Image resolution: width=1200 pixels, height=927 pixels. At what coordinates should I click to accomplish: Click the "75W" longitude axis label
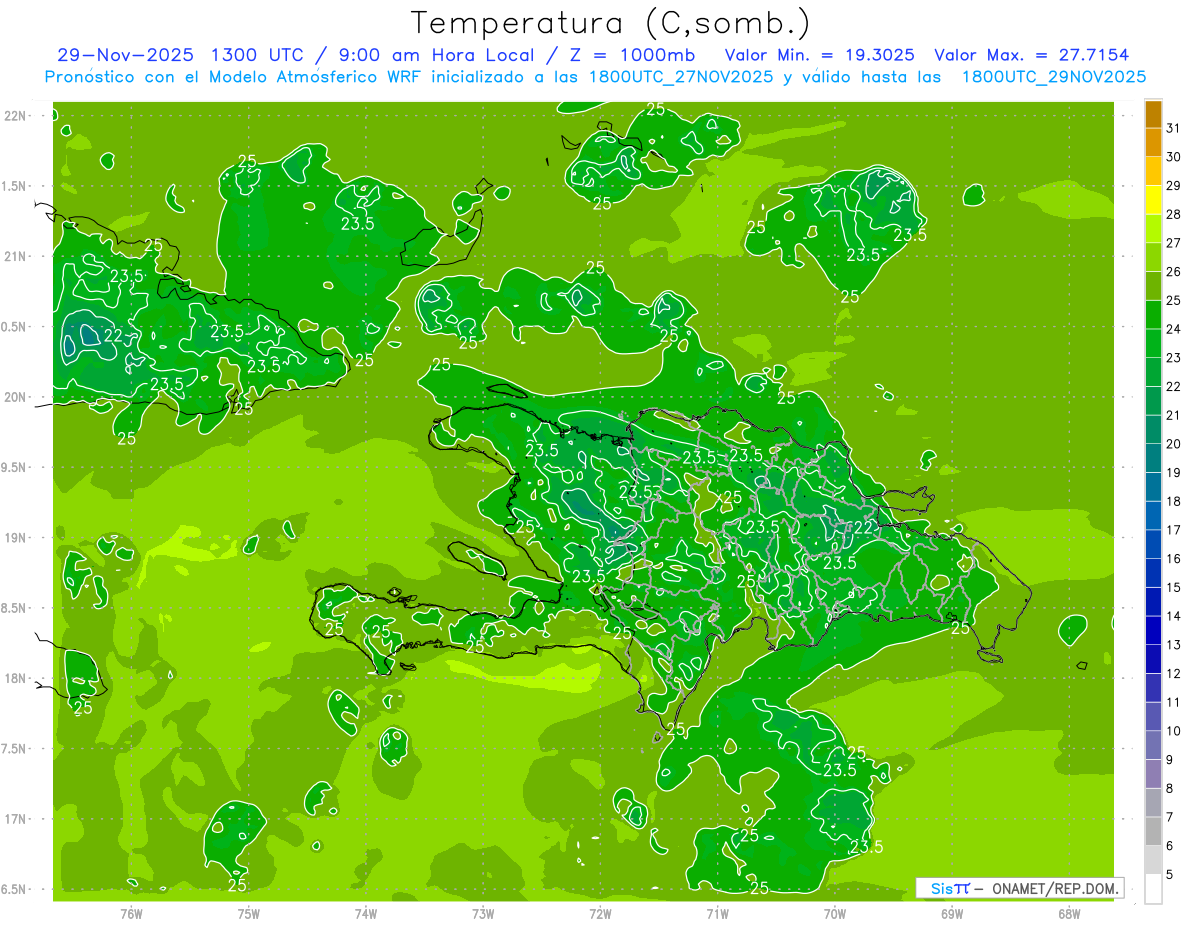coord(248,913)
